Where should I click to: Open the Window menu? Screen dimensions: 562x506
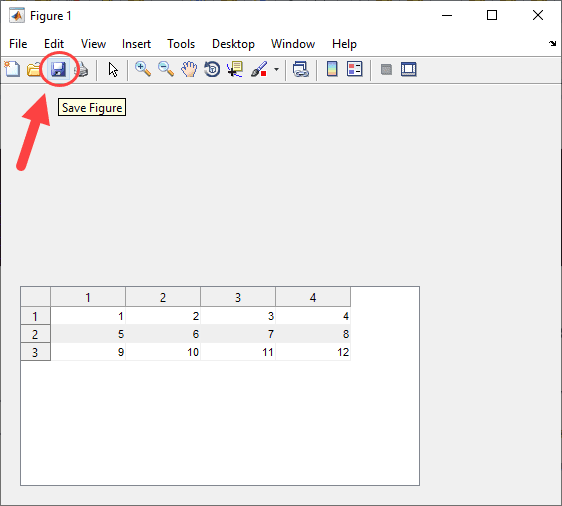[x=293, y=44]
